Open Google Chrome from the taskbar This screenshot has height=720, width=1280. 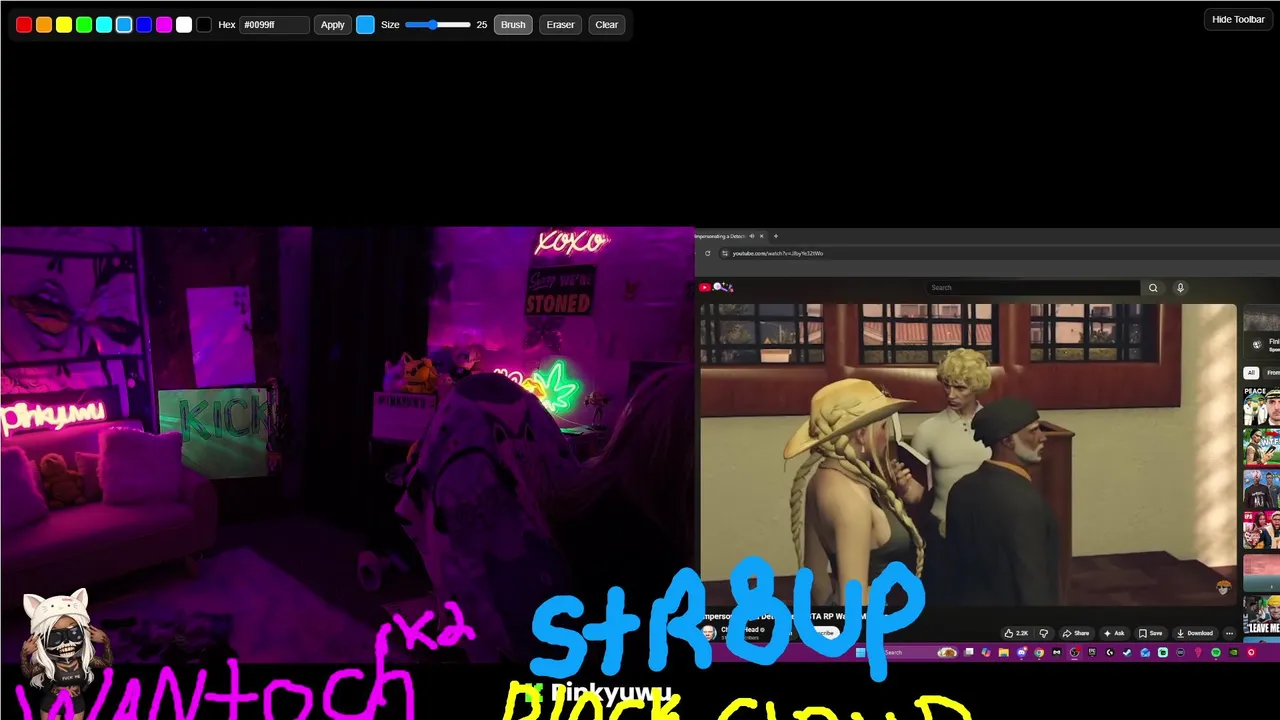(1039, 653)
